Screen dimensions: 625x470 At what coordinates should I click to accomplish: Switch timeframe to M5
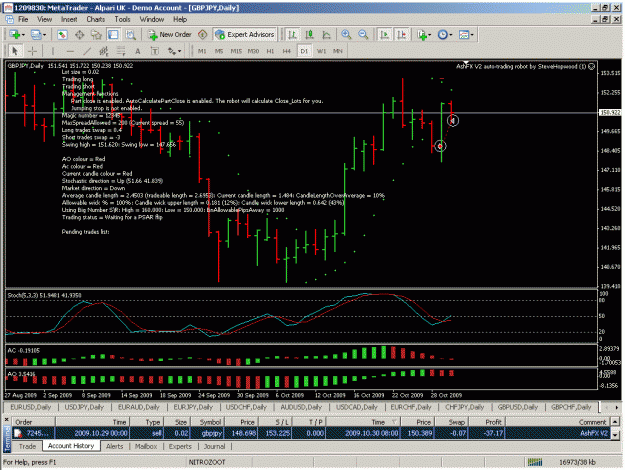click(219, 51)
